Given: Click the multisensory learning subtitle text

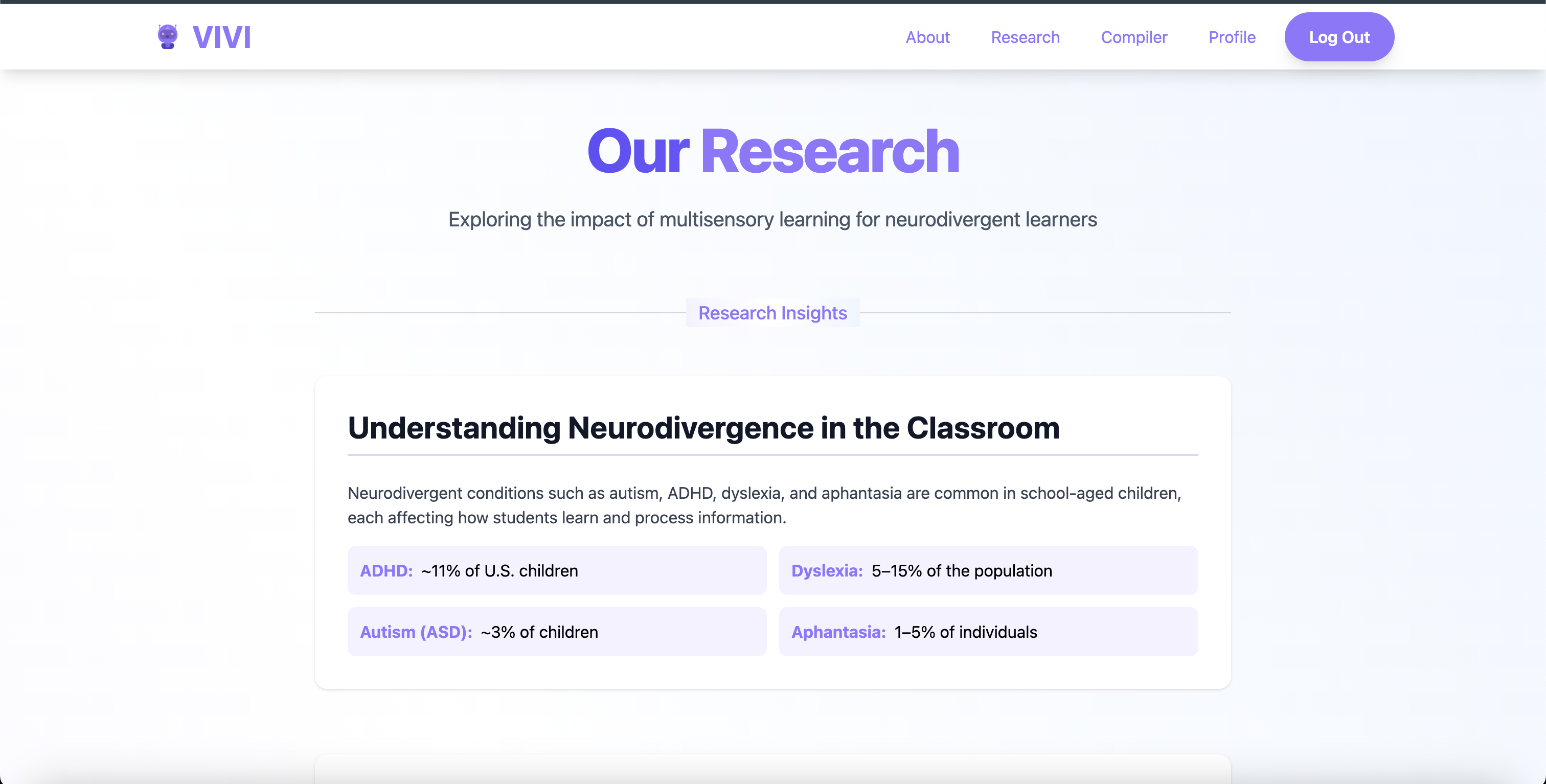Looking at the screenshot, I should click(772, 220).
